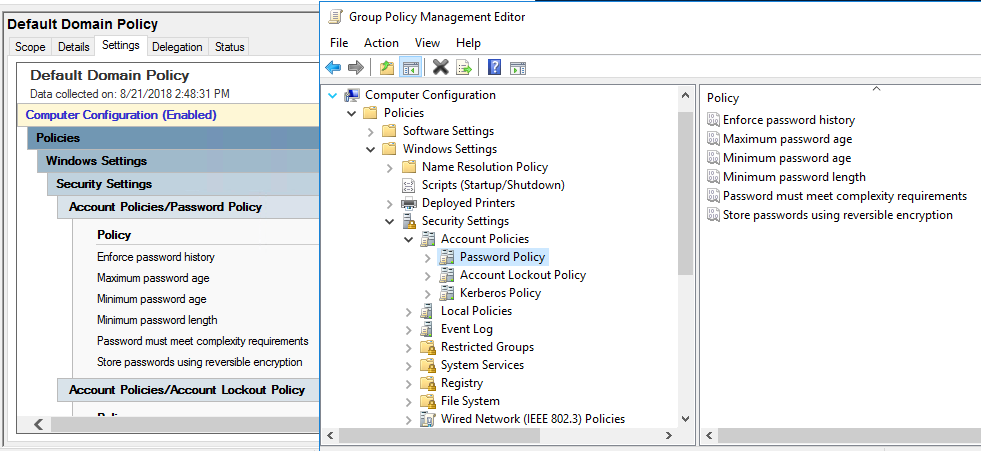
Task: Toggle the Show/Hide Action Pane icon
Action: coord(517,67)
